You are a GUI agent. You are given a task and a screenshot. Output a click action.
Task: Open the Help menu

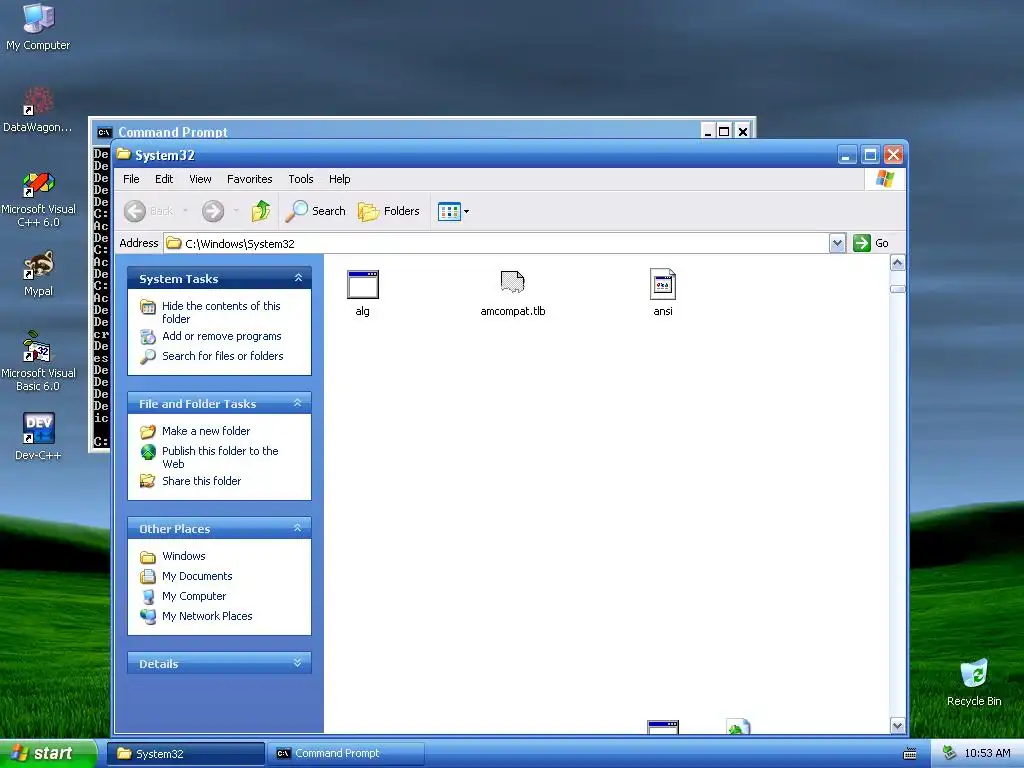click(x=339, y=179)
